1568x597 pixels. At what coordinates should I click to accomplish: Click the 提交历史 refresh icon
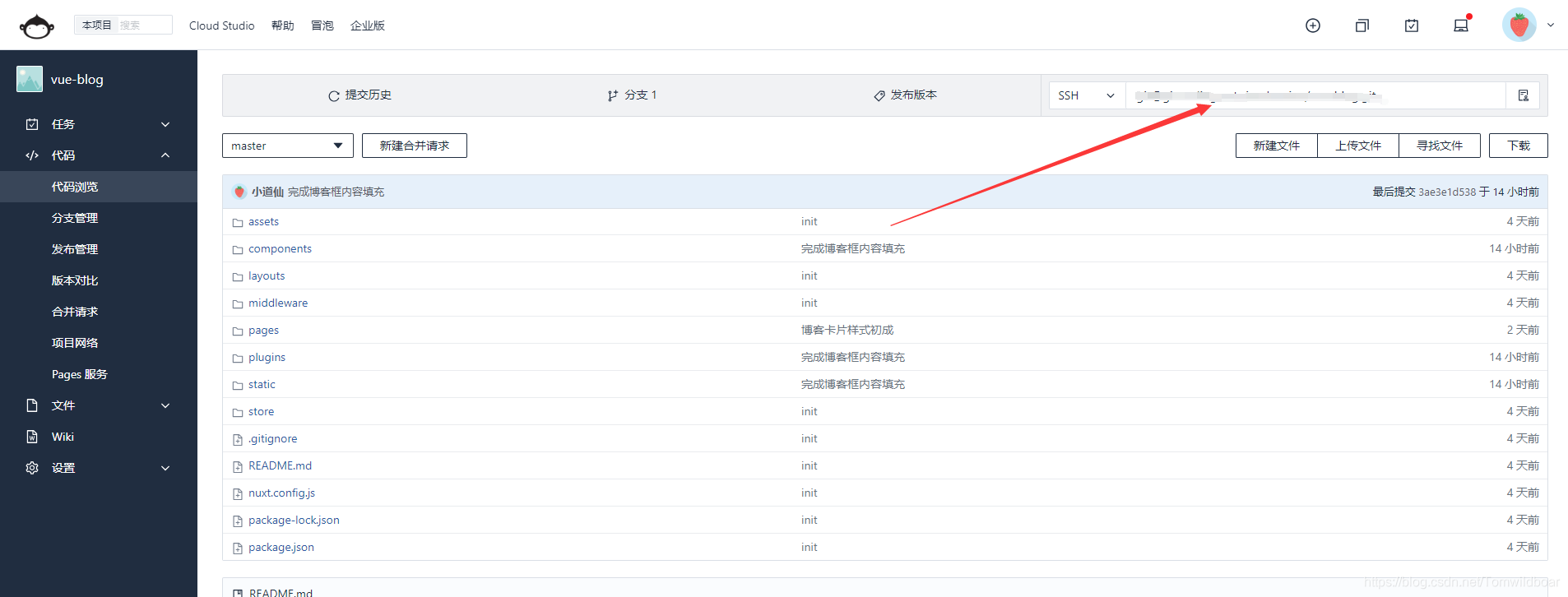334,95
